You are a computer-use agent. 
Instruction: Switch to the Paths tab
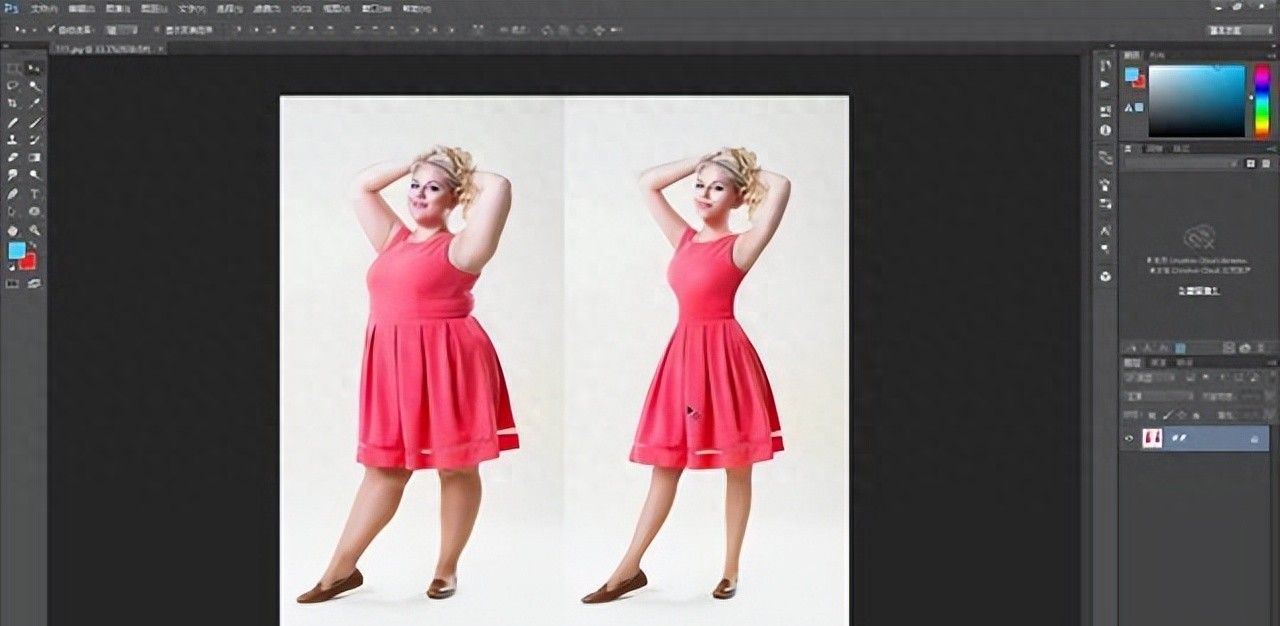pyautogui.click(x=1185, y=363)
